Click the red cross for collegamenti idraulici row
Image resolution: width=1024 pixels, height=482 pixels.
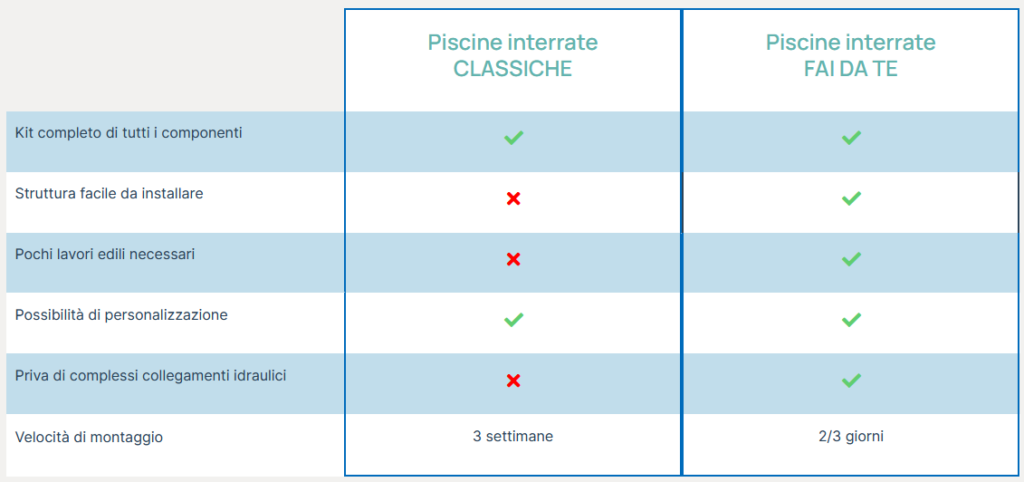coord(513,380)
